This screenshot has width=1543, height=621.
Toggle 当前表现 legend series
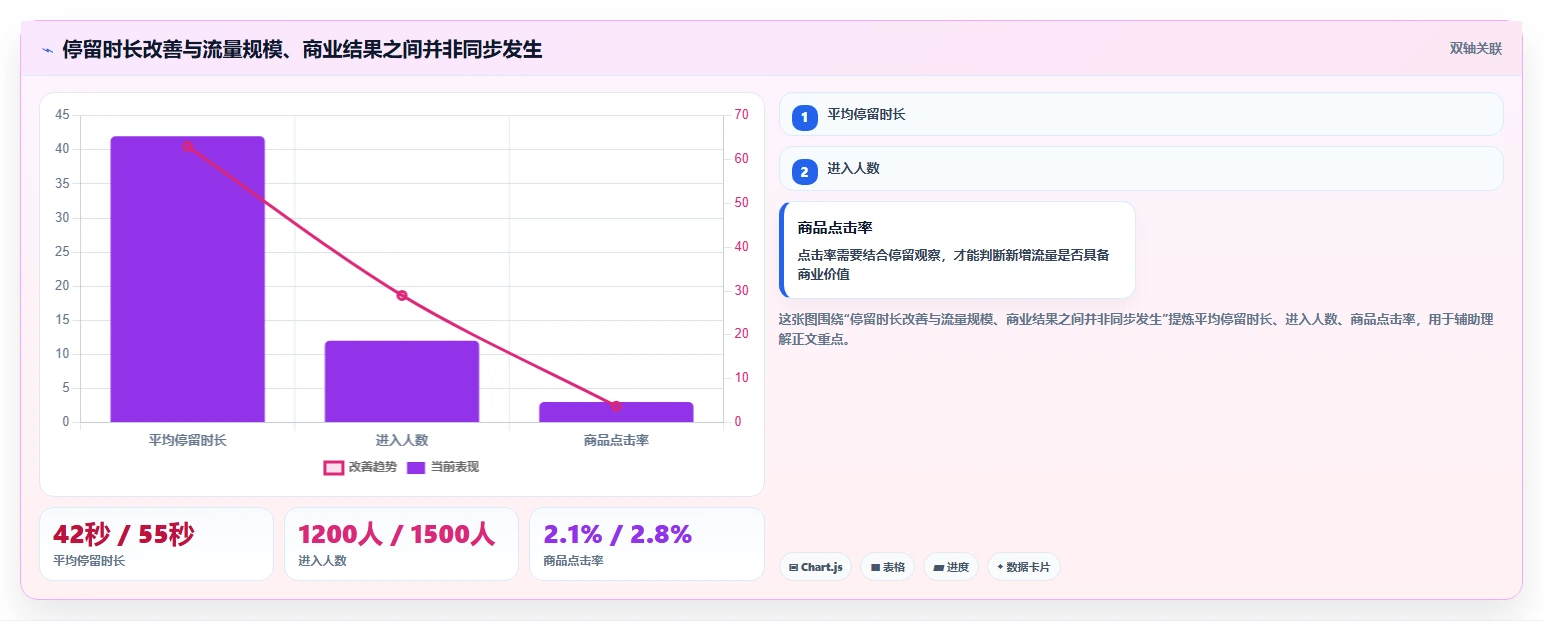tap(443, 467)
